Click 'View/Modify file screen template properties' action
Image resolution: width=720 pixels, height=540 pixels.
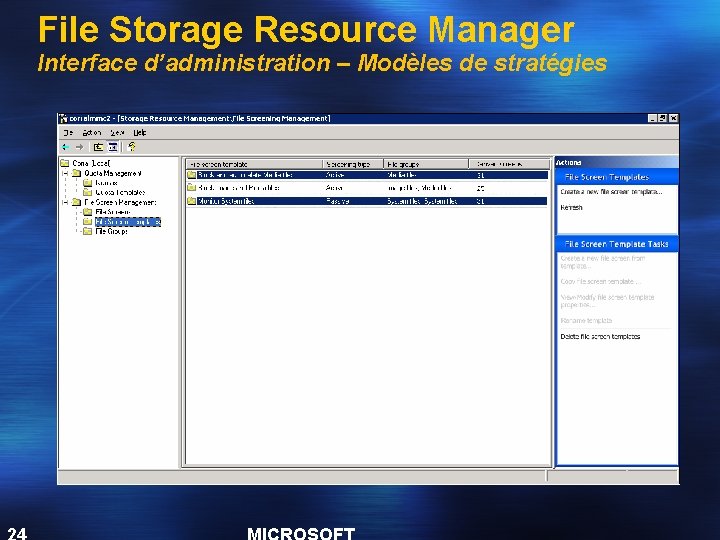(607, 301)
